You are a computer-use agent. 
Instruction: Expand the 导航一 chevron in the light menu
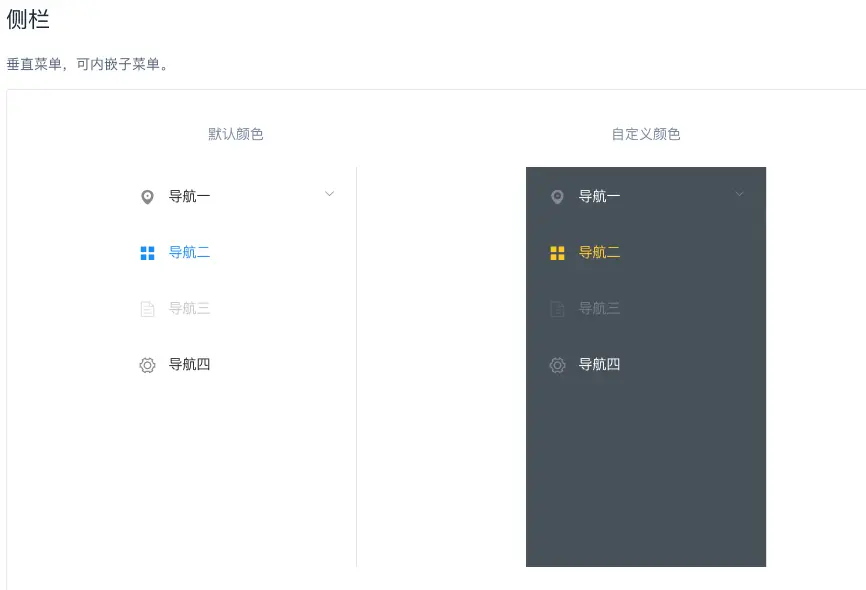(329, 194)
